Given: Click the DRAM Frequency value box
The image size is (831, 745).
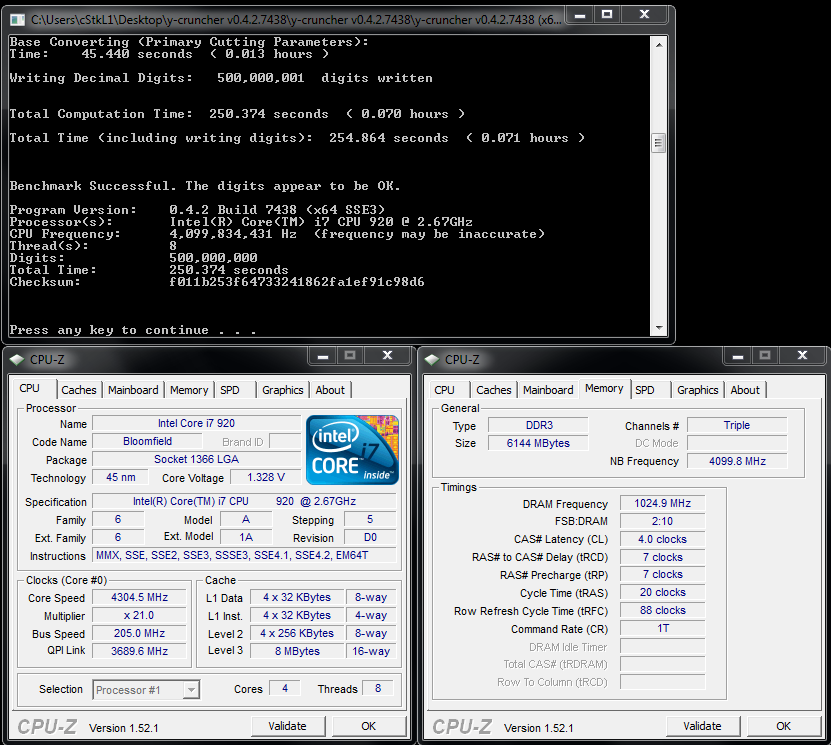Looking at the screenshot, I should (662, 503).
